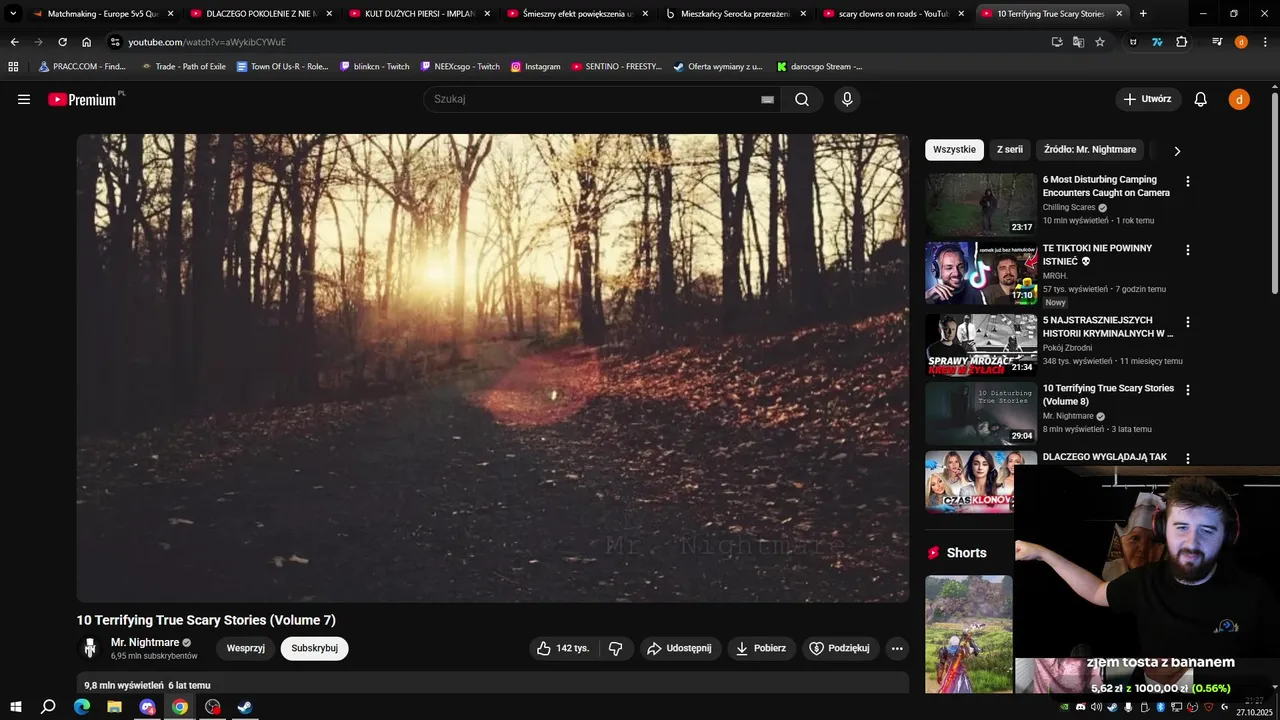This screenshot has width=1280, height=720.
Task: Click the Pobierz download button
Action: 762,648
